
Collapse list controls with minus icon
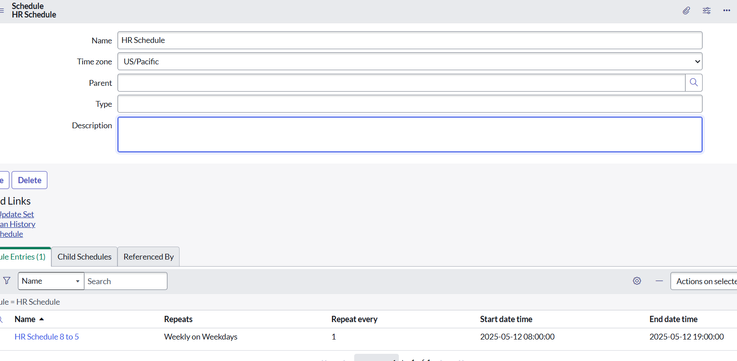(x=659, y=281)
